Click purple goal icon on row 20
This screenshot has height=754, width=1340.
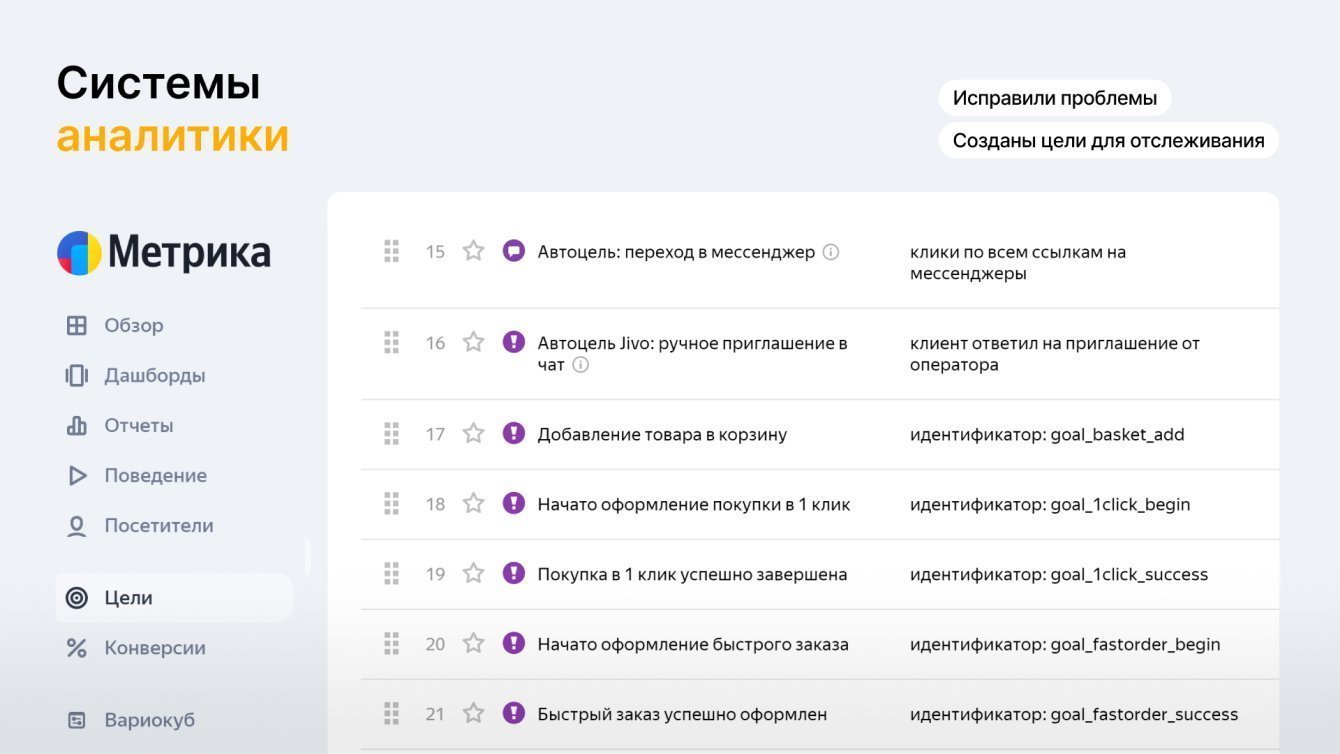514,643
